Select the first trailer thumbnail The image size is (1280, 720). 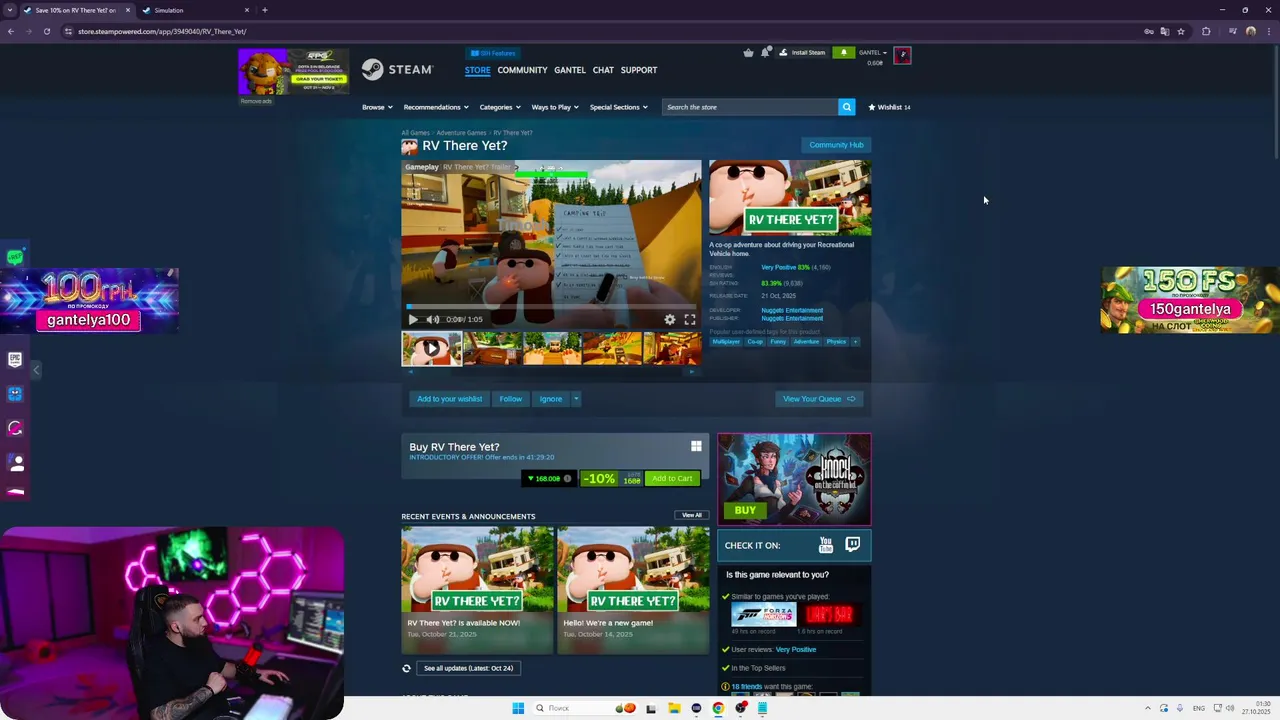[x=431, y=348]
